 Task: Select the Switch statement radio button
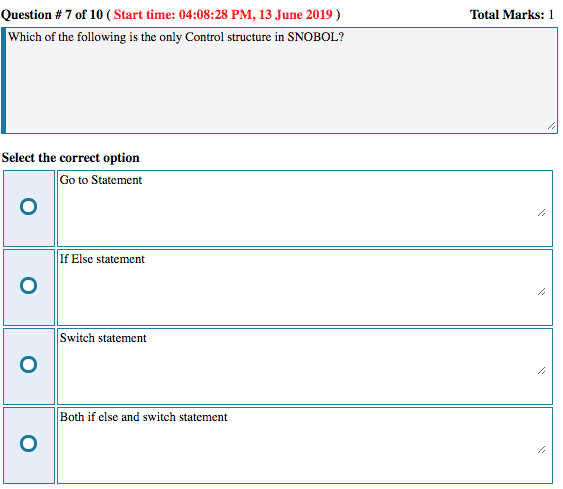[x=28, y=364]
